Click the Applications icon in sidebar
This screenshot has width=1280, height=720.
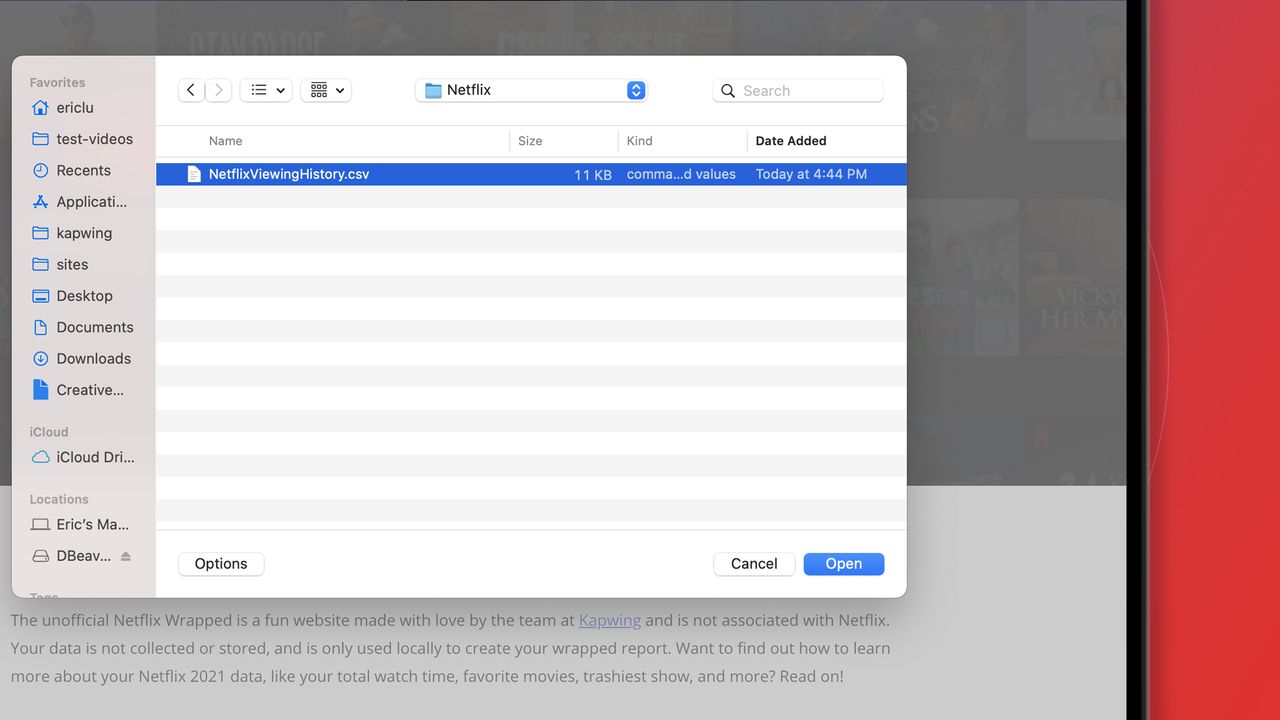[x=40, y=202]
